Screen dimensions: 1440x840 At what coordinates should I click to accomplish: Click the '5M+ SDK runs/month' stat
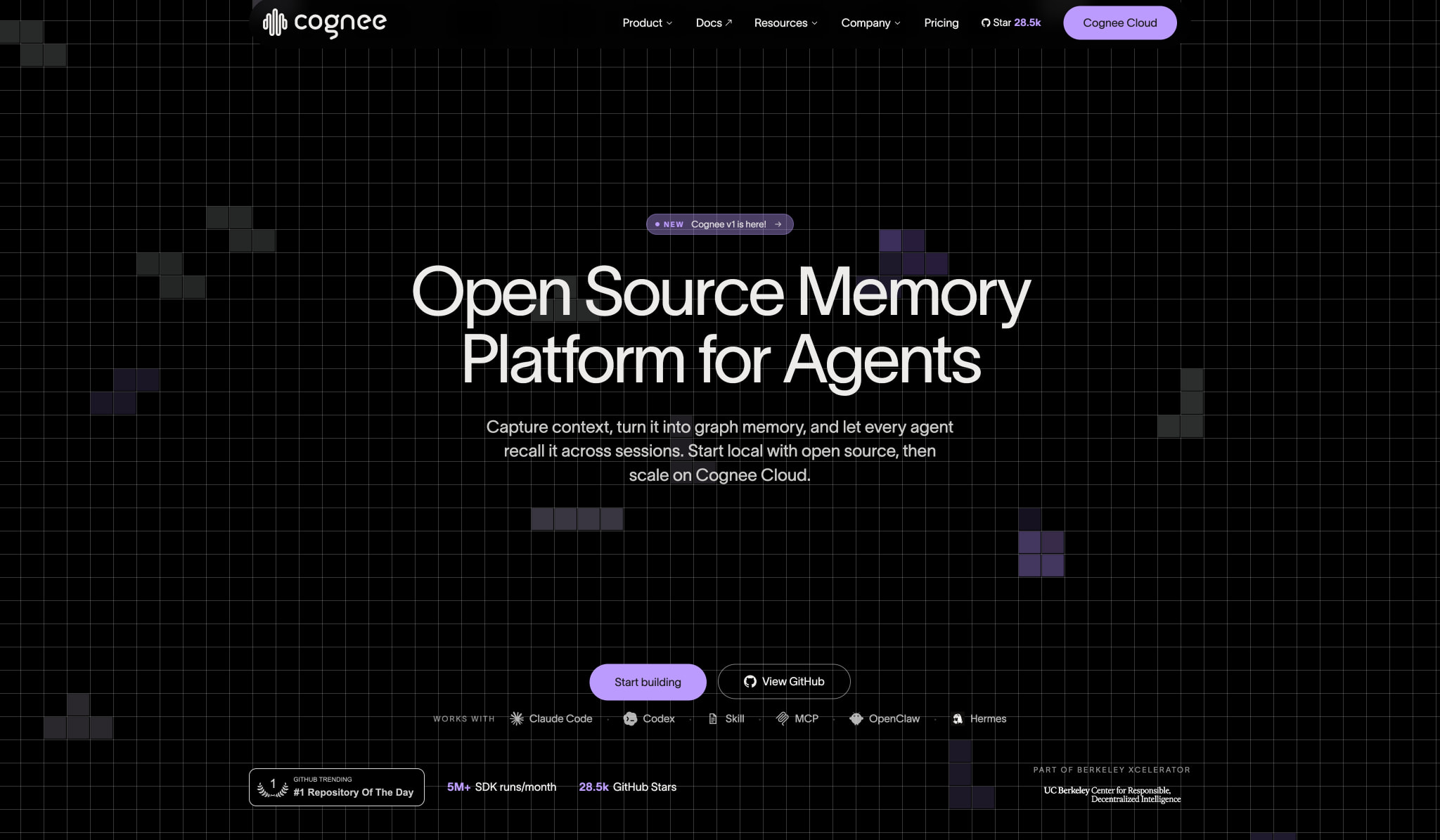tap(501, 787)
